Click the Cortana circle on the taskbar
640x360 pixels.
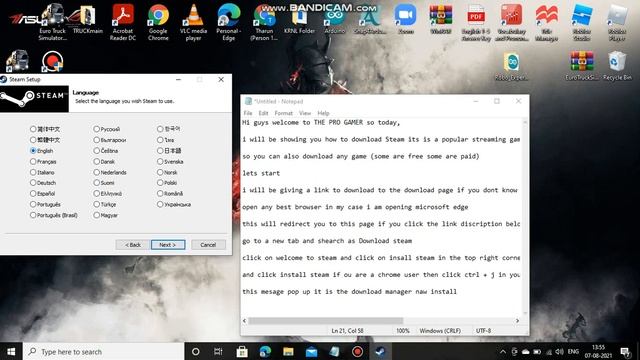(196, 351)
